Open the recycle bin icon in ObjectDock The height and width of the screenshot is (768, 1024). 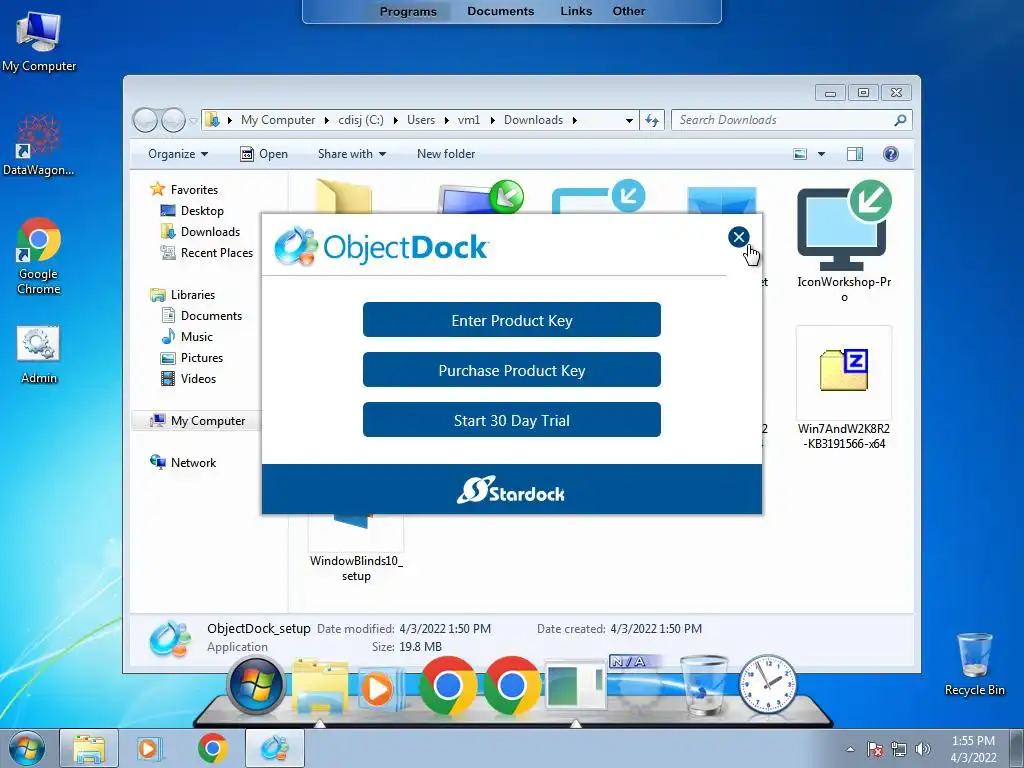click(703, 685)
